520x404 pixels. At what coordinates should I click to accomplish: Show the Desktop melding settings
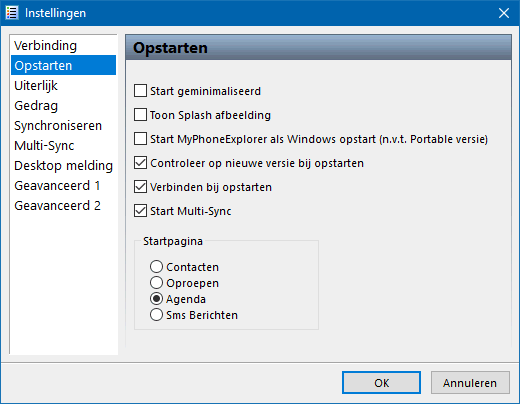coord(63,165)
